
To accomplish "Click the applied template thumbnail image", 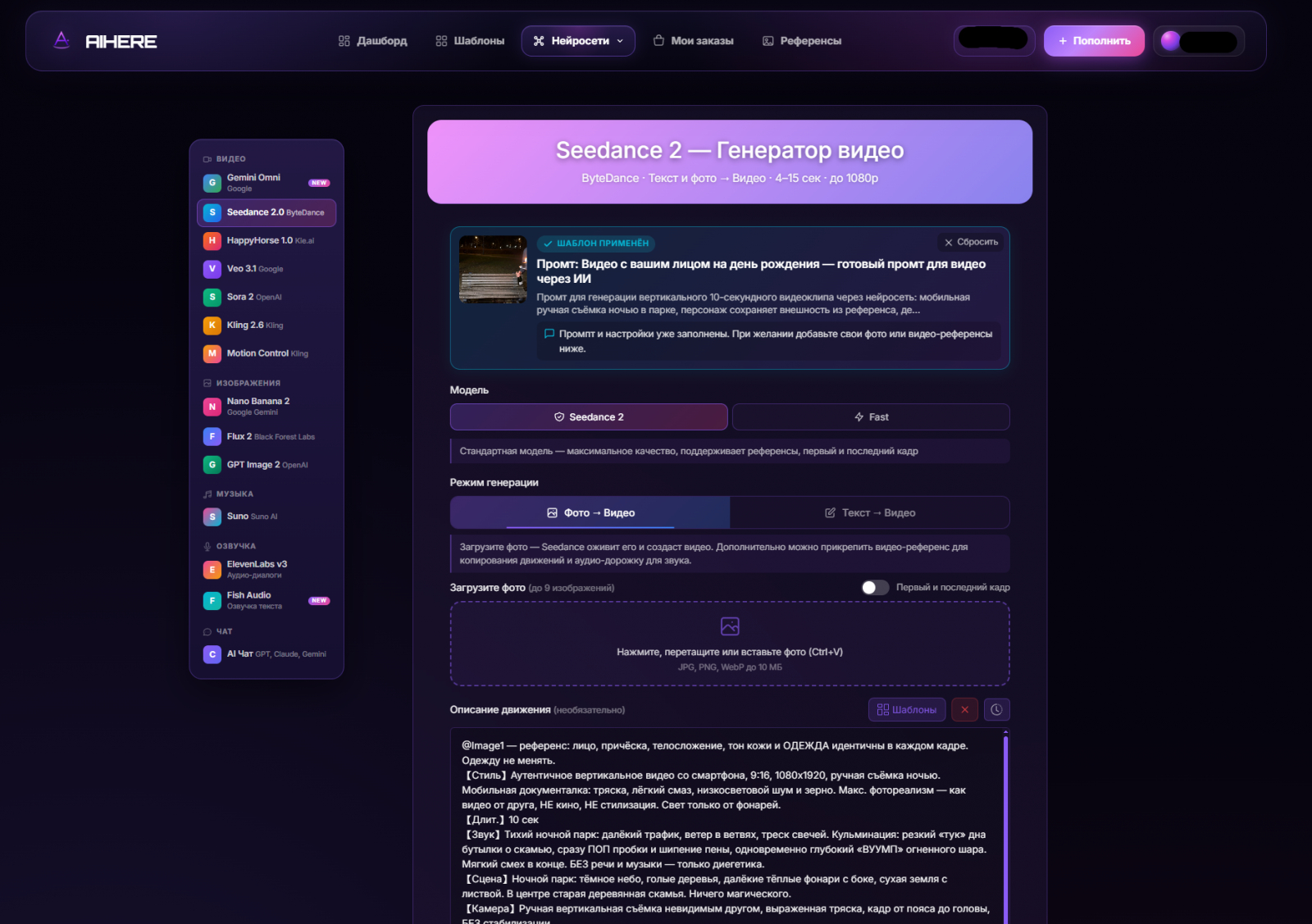I will (493, 270).
